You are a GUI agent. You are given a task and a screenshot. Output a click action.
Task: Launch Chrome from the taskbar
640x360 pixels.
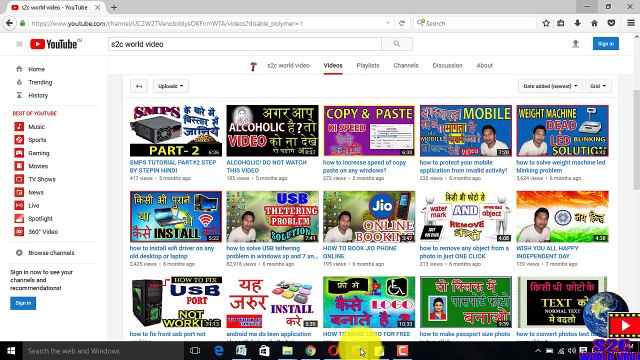(x=311, y=351)
